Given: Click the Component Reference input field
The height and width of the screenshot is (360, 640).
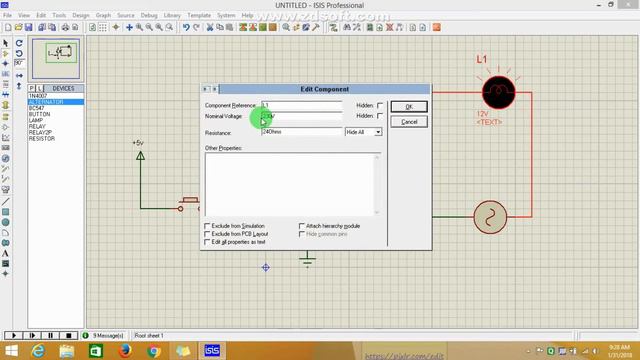Looking at the screenshot, I should (302, 105).
